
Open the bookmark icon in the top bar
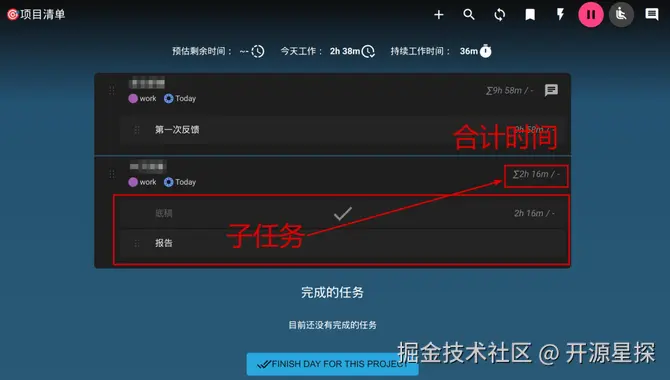530,15
